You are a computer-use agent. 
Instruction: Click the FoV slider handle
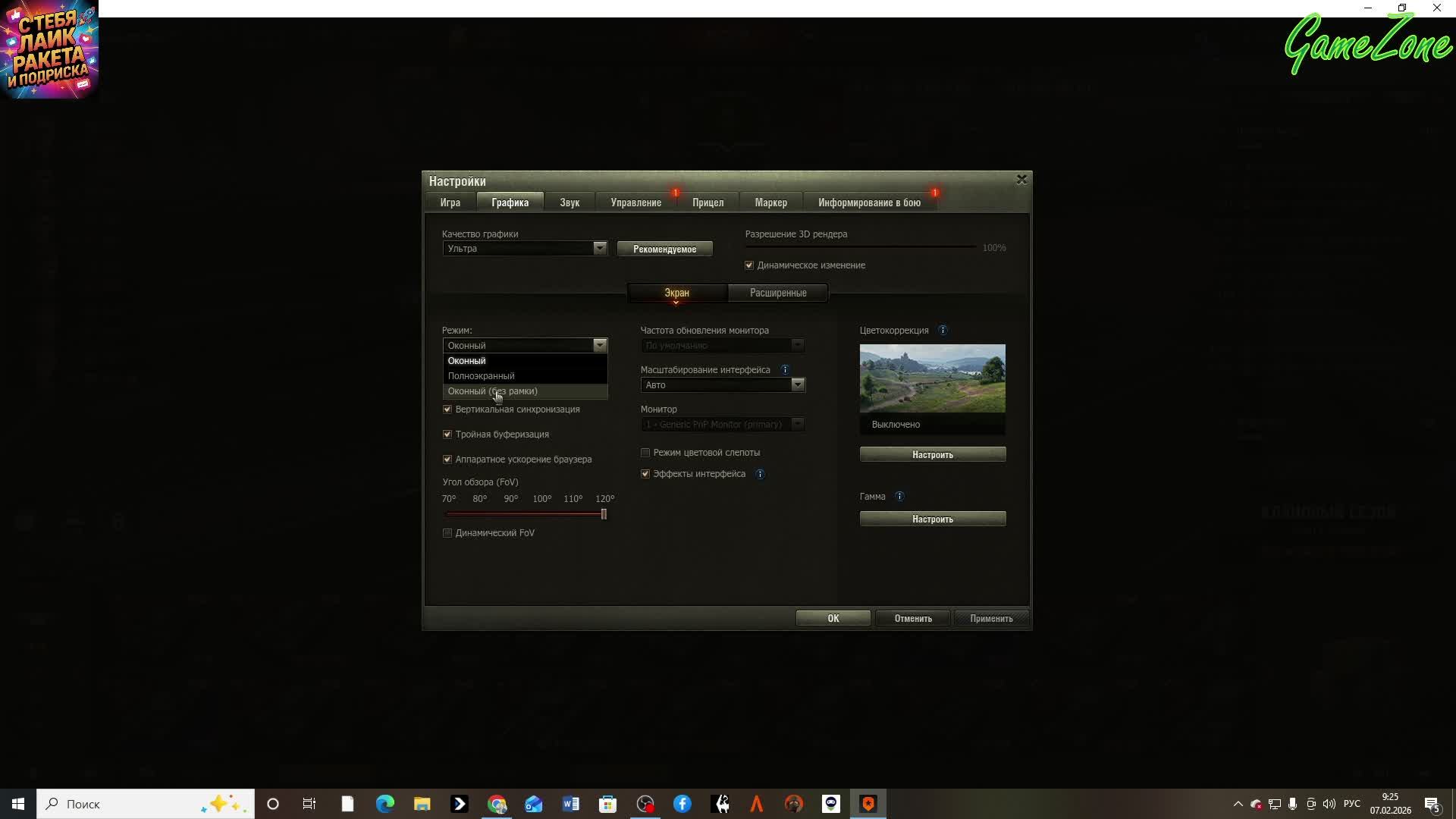[x=604, y=514]
